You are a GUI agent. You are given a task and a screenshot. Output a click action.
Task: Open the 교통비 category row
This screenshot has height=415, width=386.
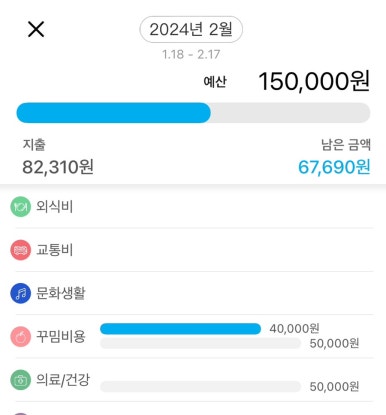pyautogui.click(x=193, y=250)
